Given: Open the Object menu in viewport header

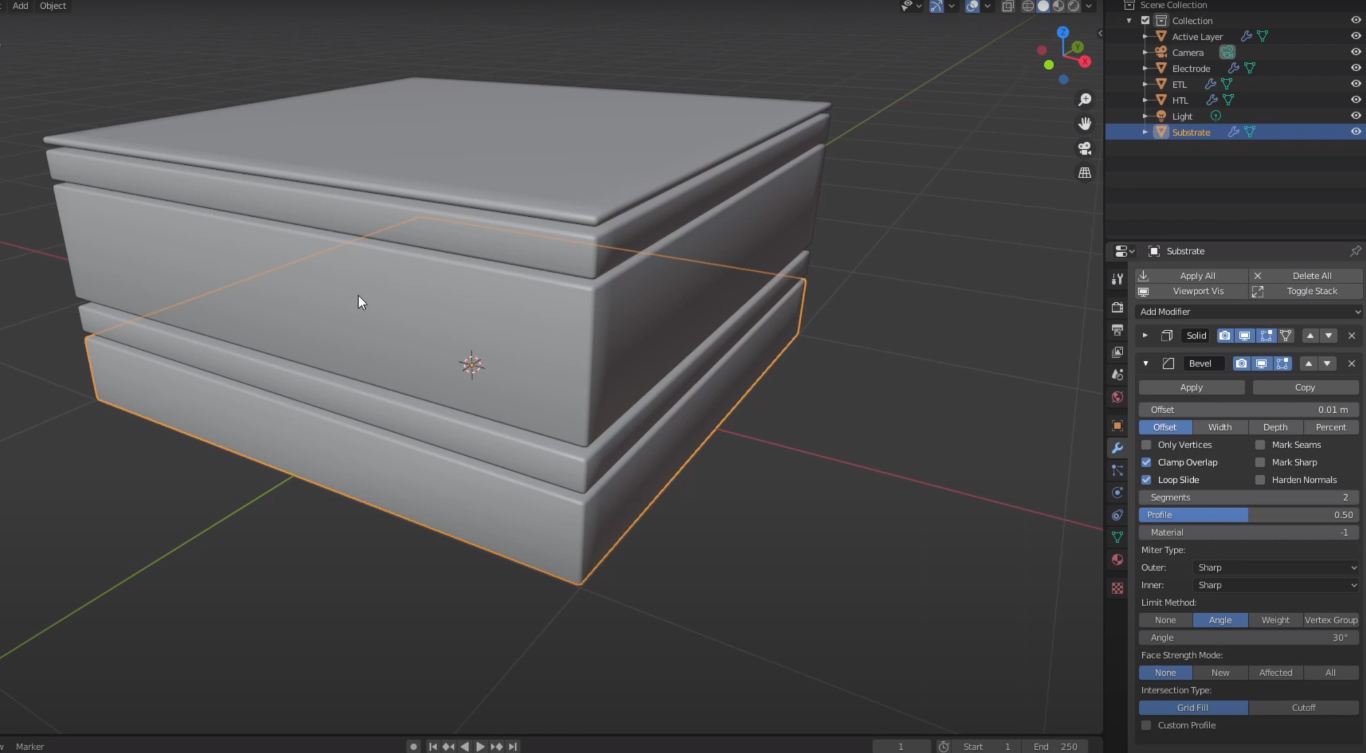Looking at the screenshot, I should (x=53, y=6).
